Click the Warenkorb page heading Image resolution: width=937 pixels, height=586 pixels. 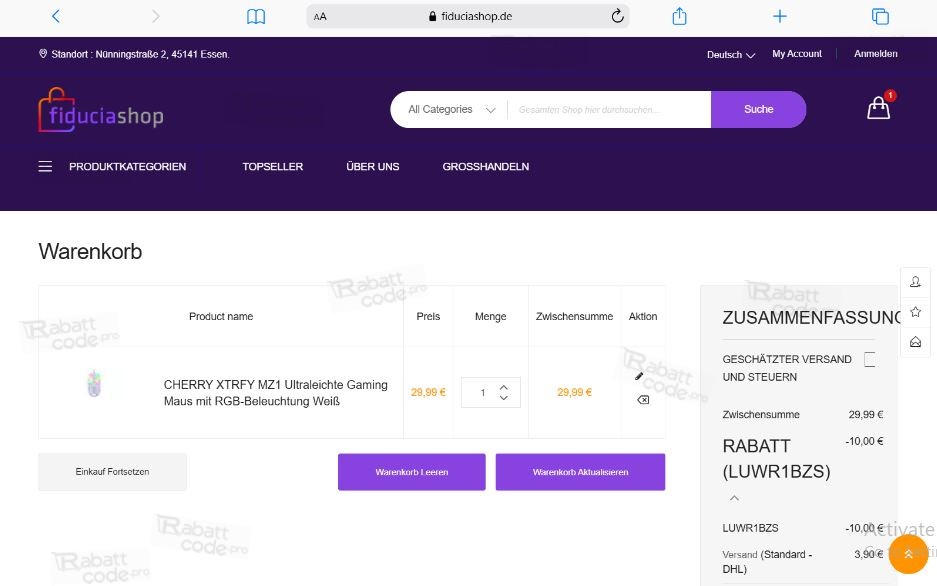coord(90,251)
